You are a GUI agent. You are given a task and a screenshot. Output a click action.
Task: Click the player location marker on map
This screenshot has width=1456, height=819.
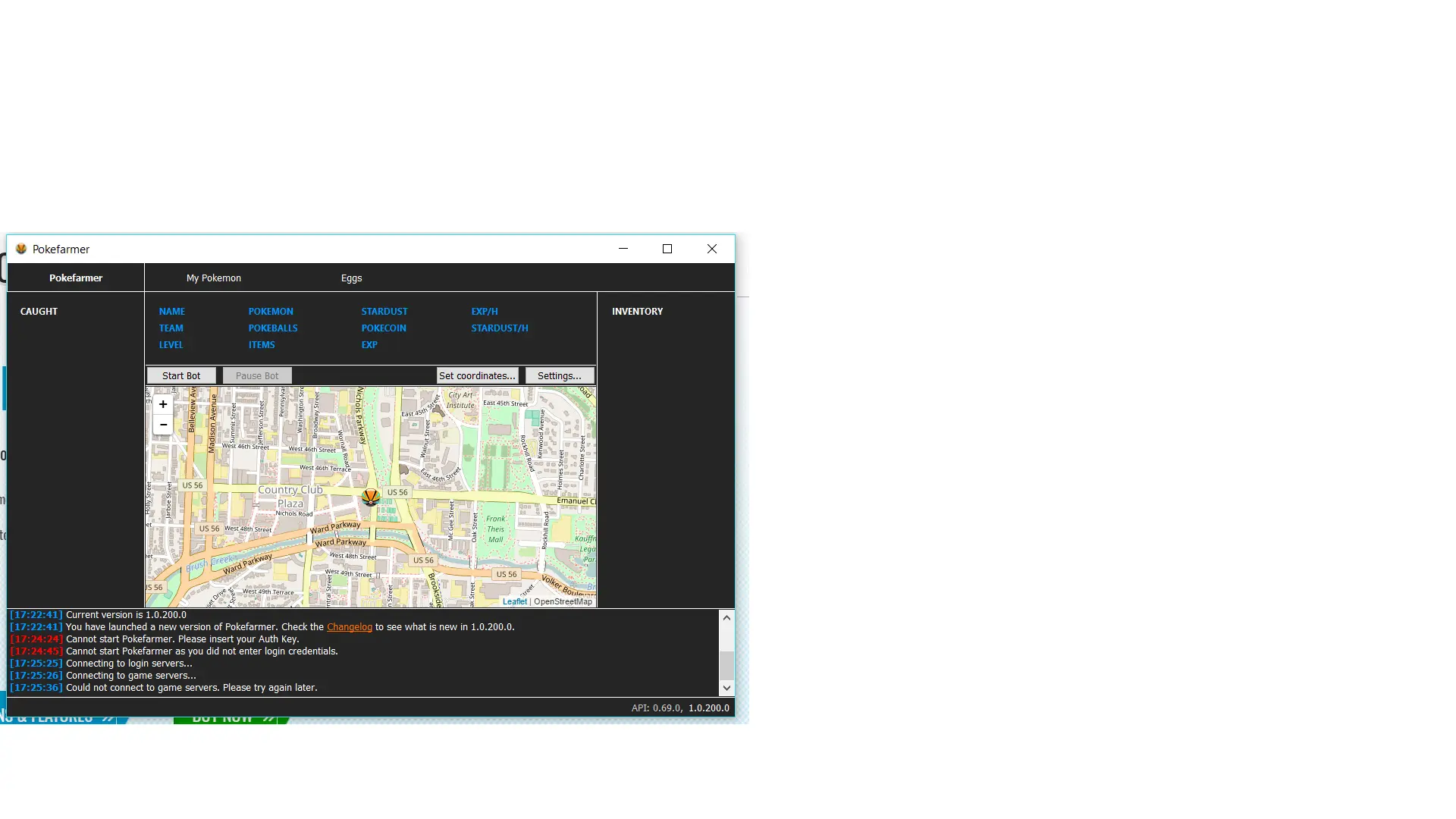click(370, 497)
